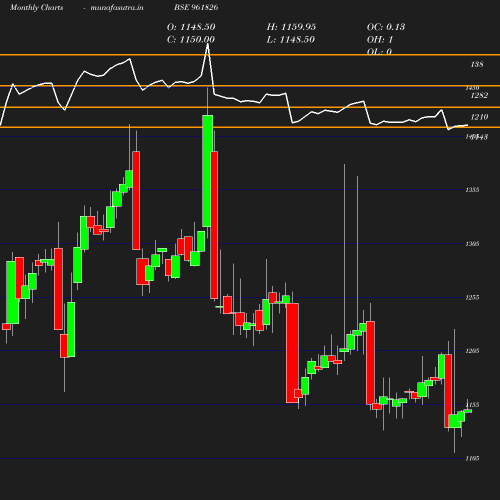This screenshot has height=500, width=500.
Task: Click the '1355' price axis label
Action: point(472,190)
